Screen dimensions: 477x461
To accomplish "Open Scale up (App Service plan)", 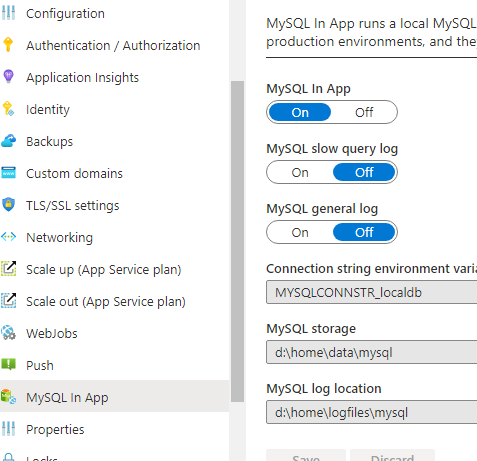I will [104, 270].
